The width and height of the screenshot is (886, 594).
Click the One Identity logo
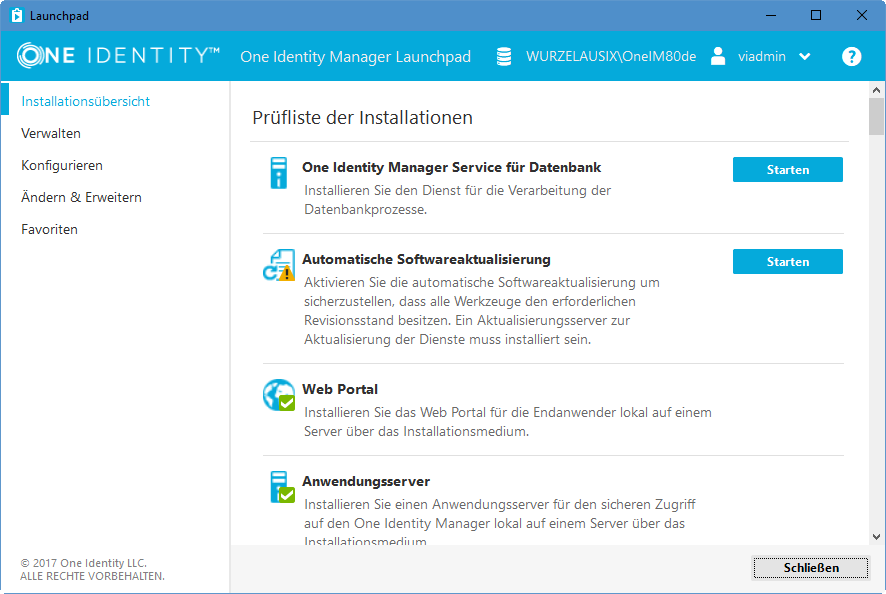coord(118,55)
